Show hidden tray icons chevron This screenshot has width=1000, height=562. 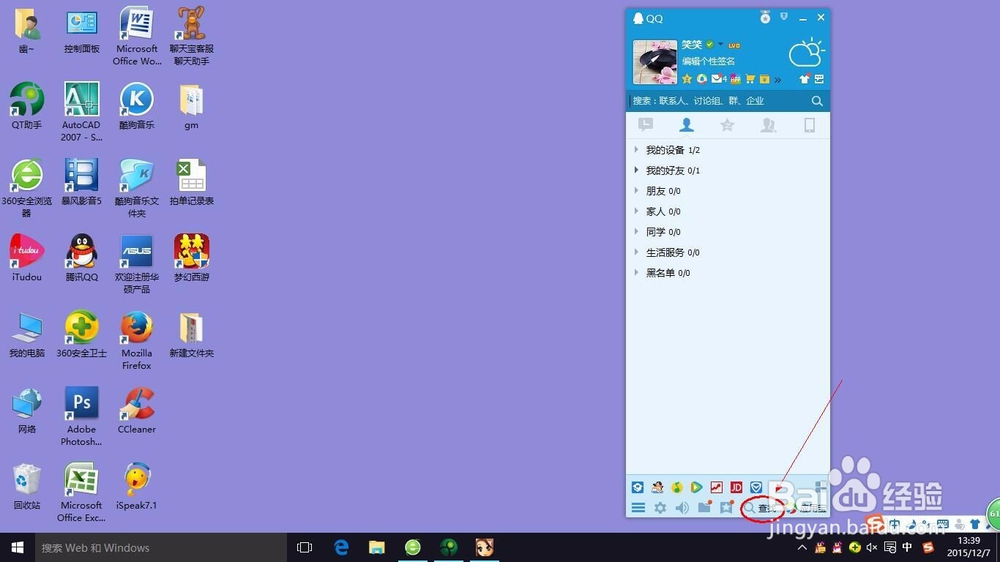(802, 547)
